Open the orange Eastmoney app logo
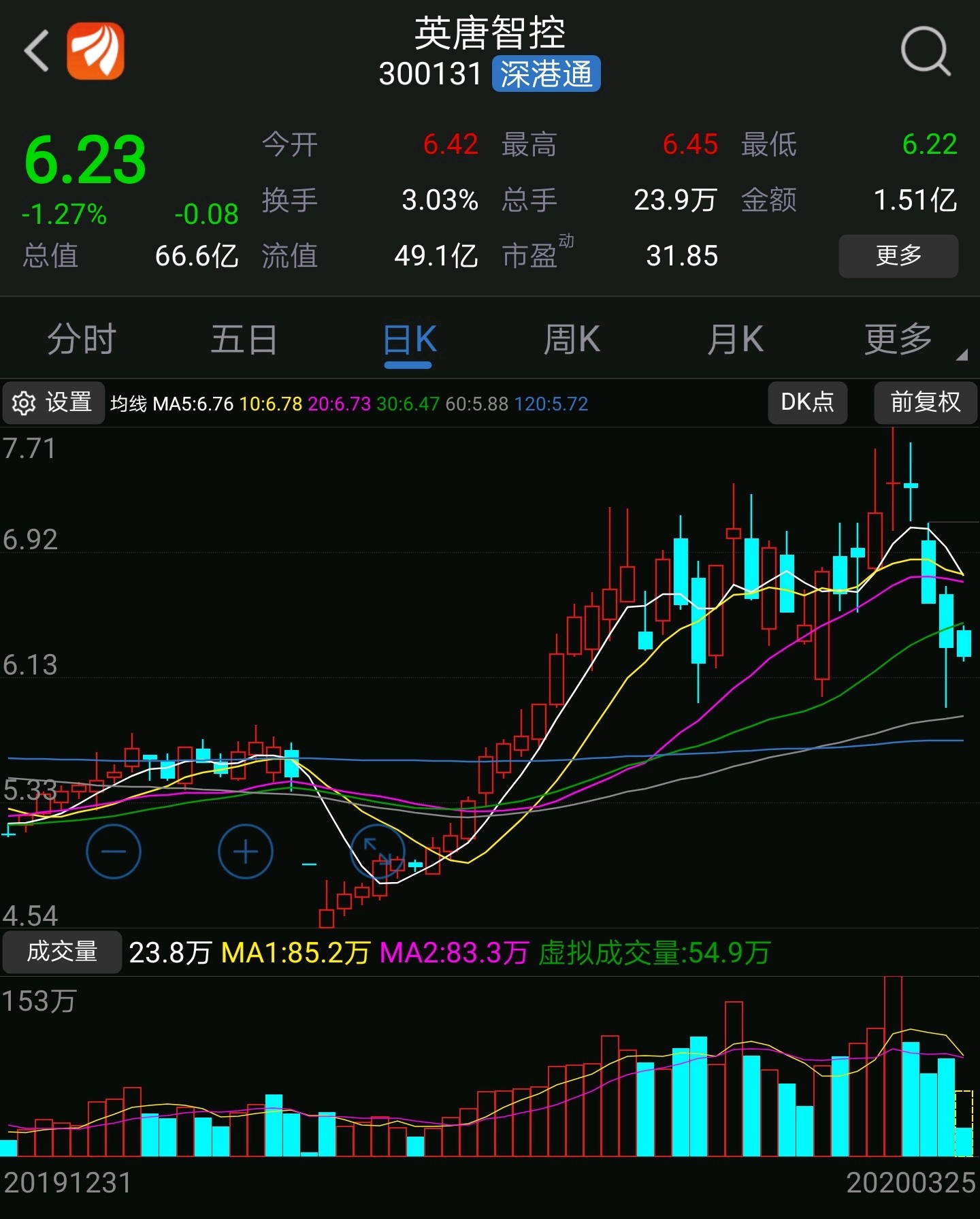Image resolution: width=980 pixels, height=1219 pixels. [95, 51]
